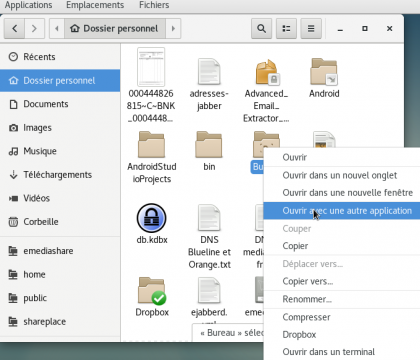Click the Dossier personnel path button
This screenshot has height=360, width=420.
pyautogui.click(x=115, y=29)
